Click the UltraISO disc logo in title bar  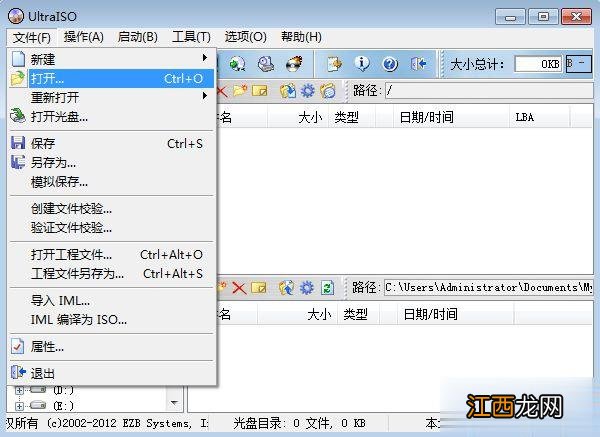(x=15, y=16)
